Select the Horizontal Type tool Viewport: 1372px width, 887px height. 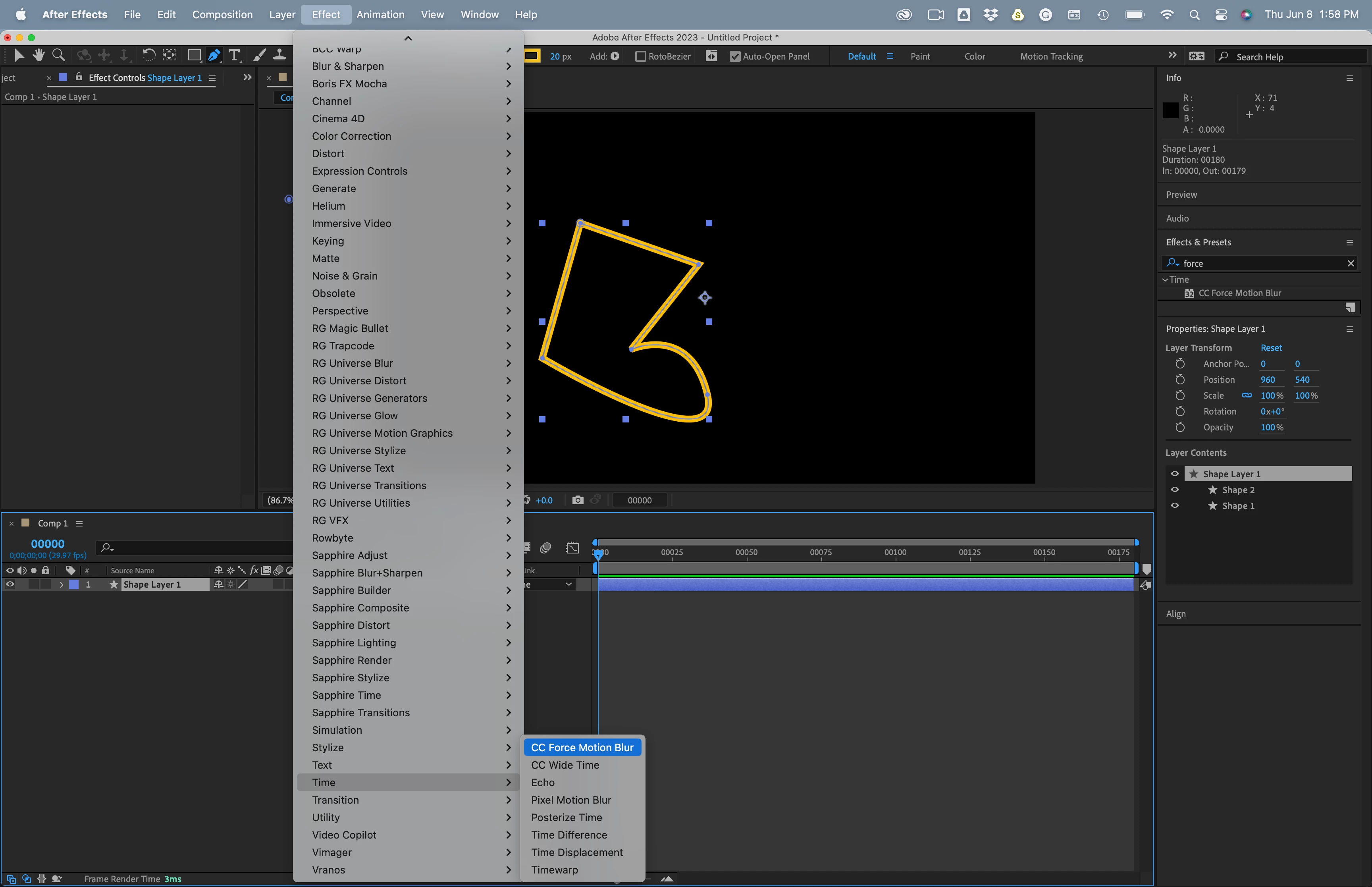click(x=234, y=55)
